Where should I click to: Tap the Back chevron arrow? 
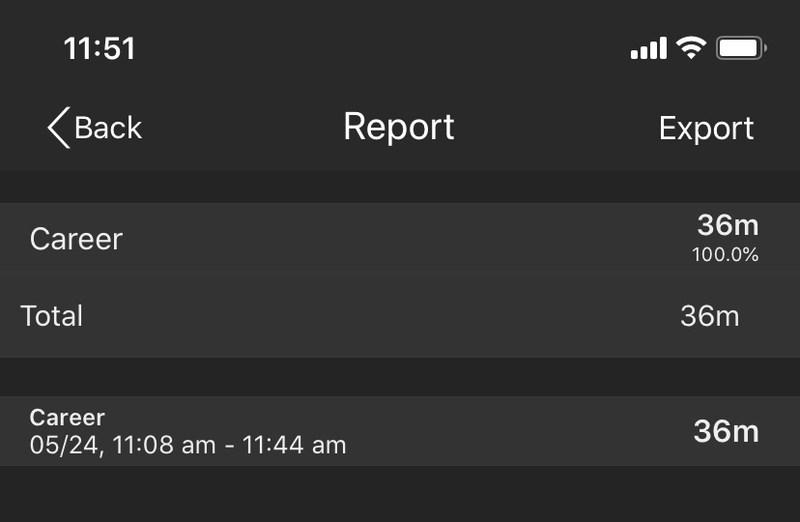pos(59,128)
